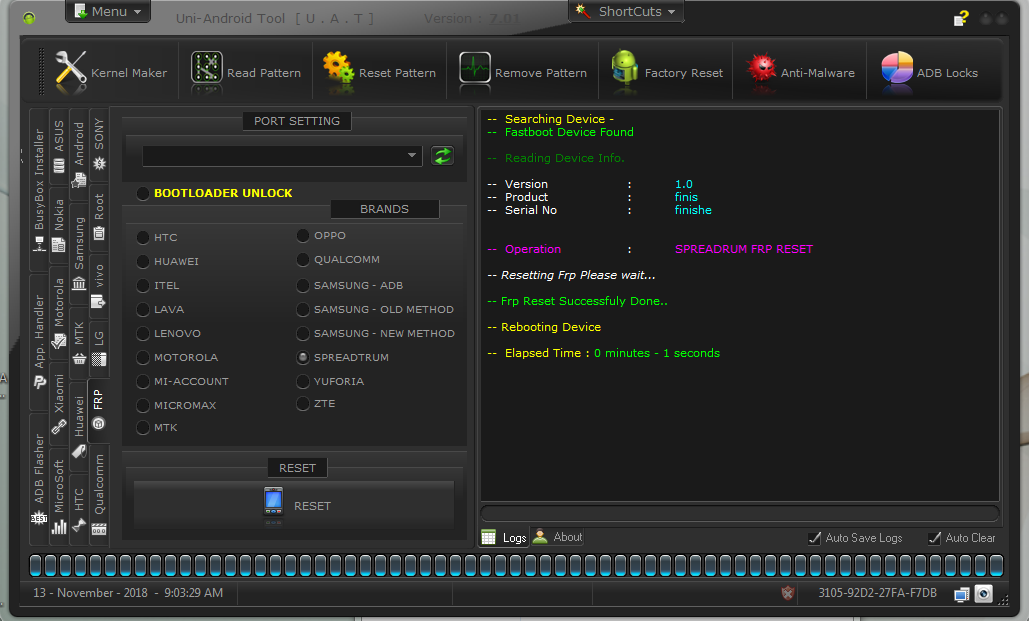
Task: Switch to the ASUS side tab
Action: [59, 146]
